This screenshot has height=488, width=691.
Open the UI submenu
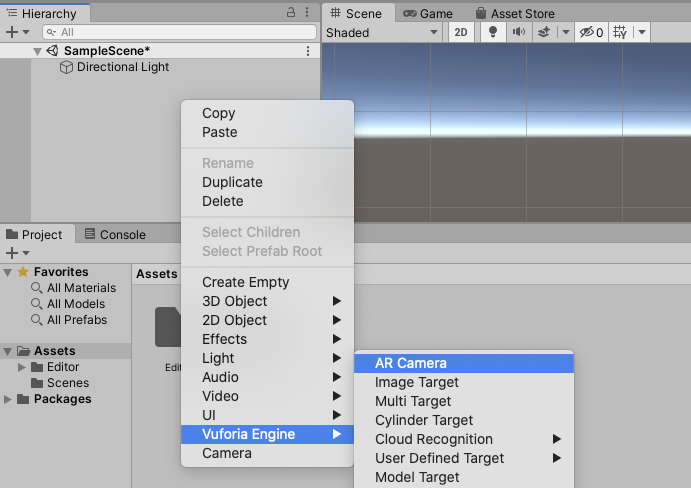click(267, 415)
